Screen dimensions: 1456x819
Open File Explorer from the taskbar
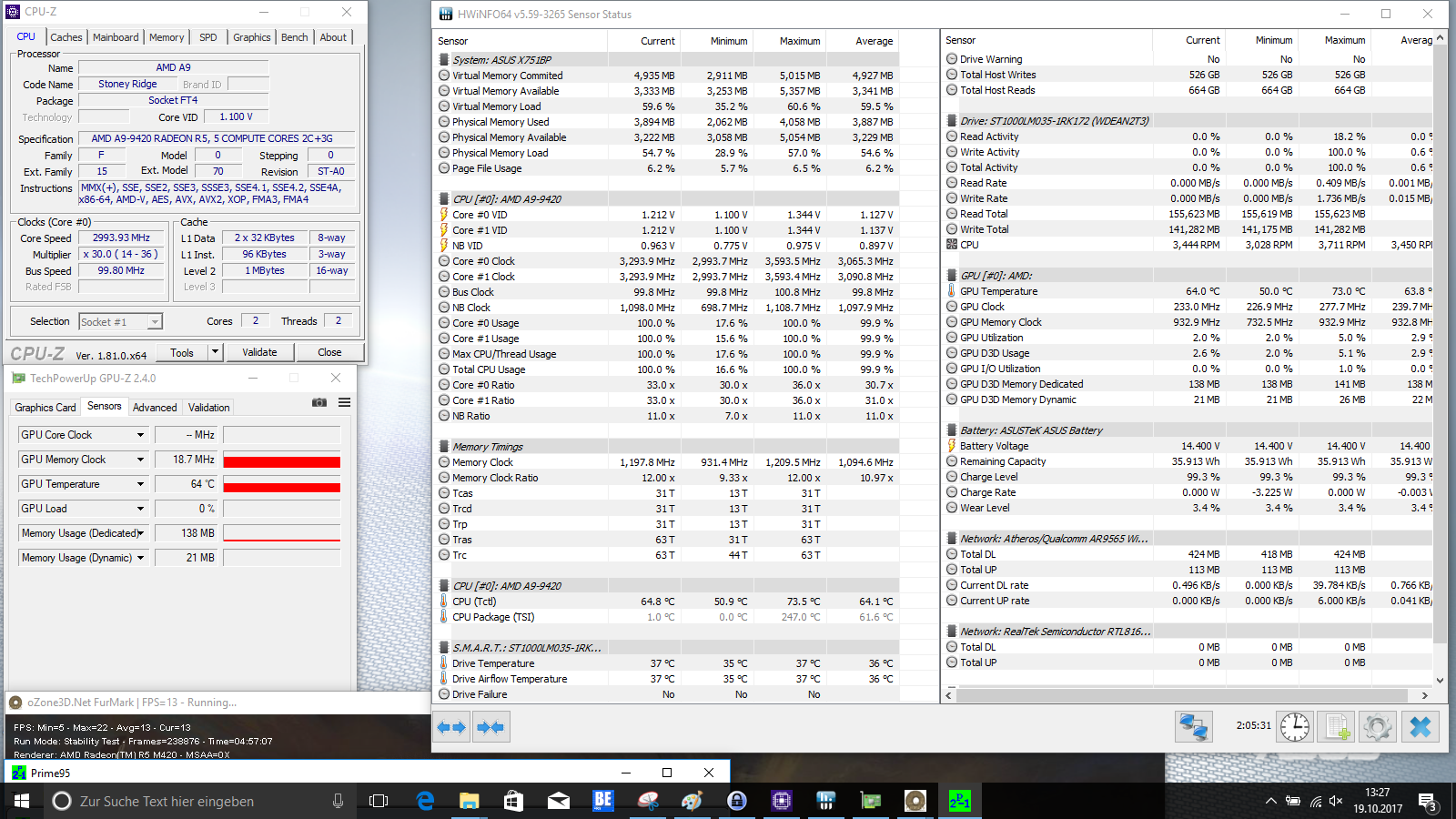[470, 801]
